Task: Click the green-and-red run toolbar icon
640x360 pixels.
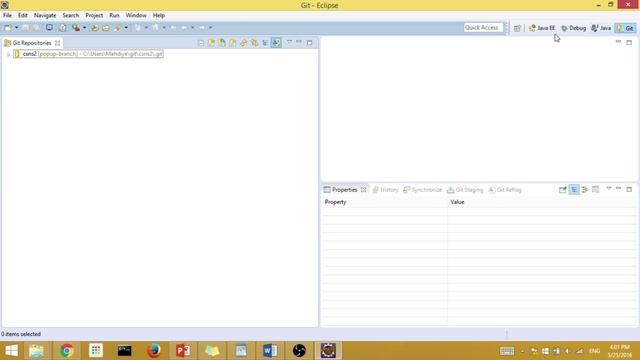Action: pos(76,28)
